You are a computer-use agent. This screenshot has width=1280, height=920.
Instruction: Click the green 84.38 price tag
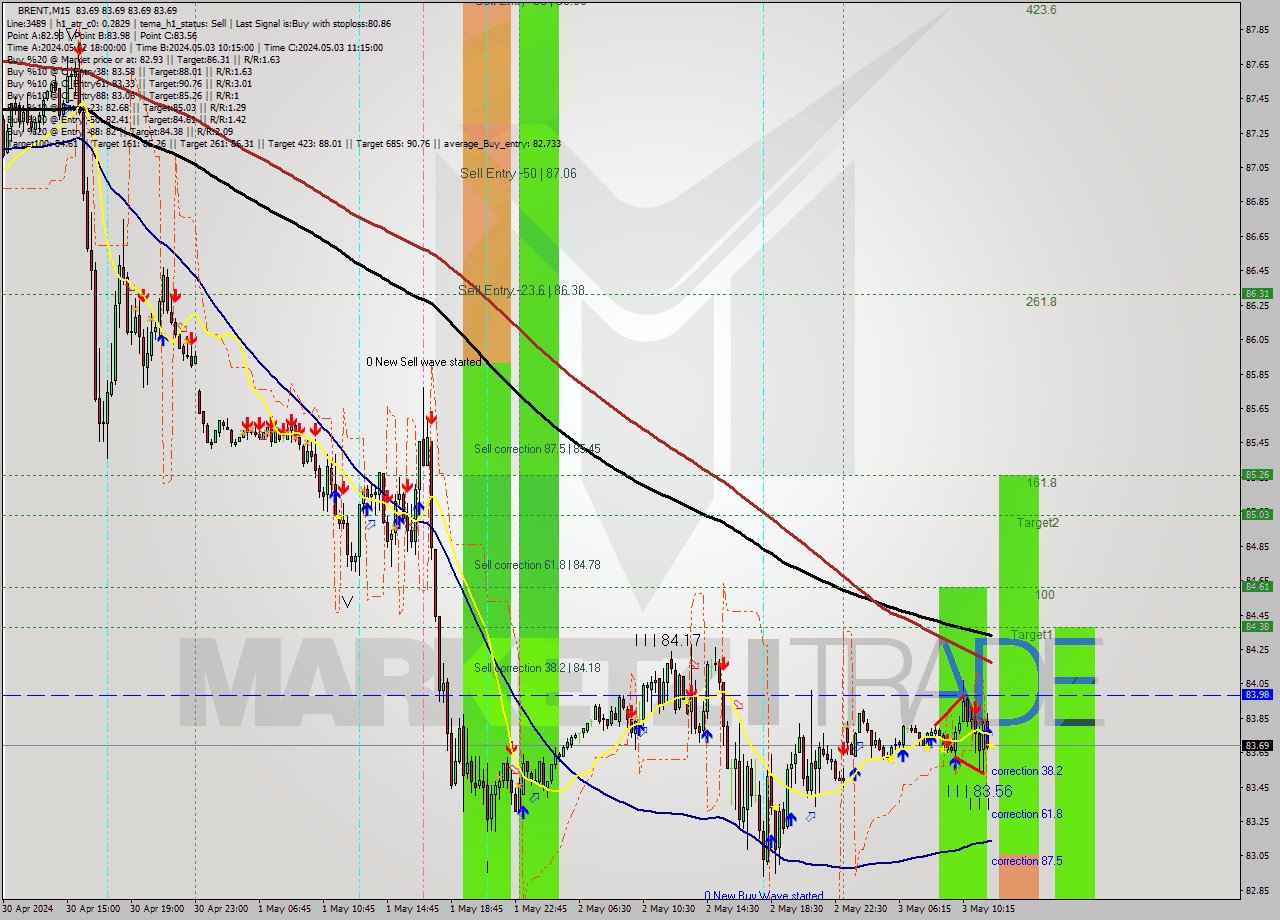pos(1257,627)
